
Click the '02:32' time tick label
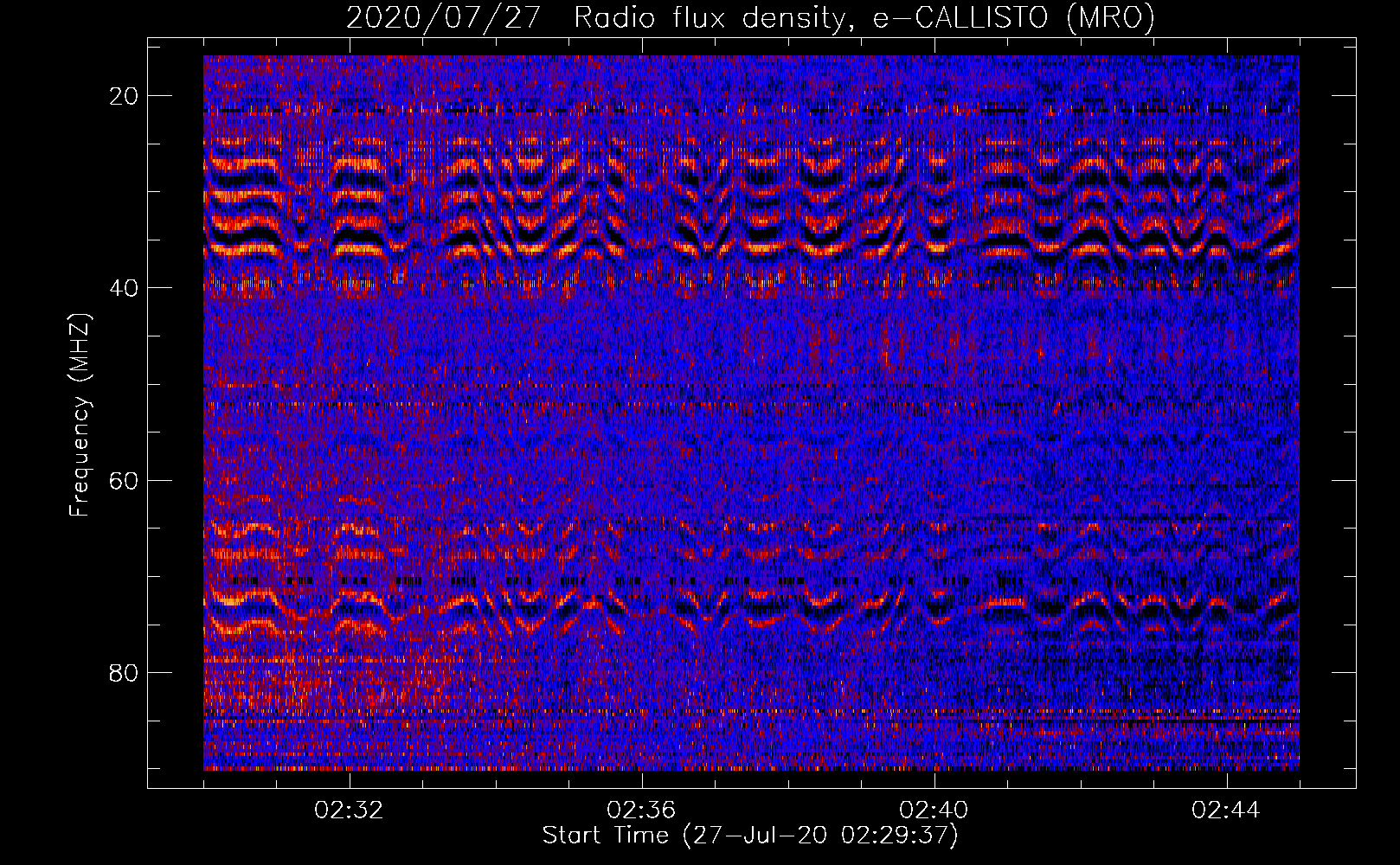coord(349,811)
